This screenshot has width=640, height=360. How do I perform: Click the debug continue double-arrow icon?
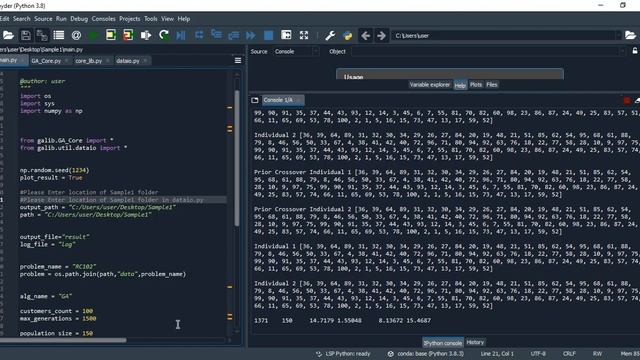tap(251, 36)
